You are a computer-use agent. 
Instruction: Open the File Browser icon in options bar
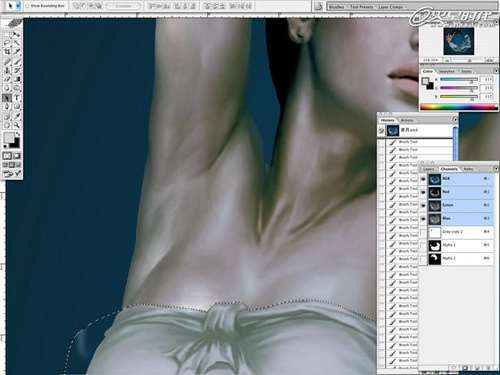(318, 6)
